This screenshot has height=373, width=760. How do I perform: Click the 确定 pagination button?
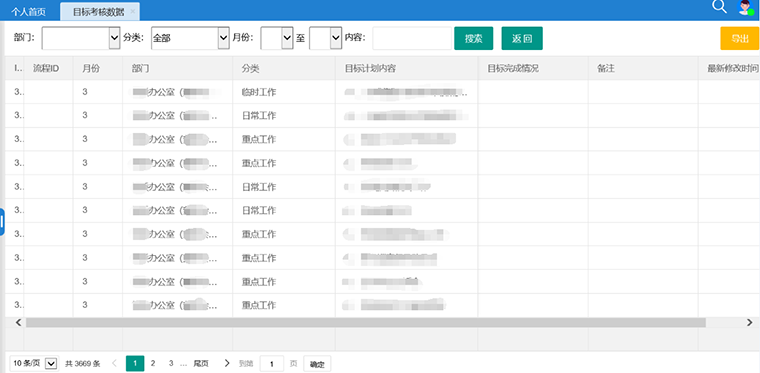click(x=317, y=364)
